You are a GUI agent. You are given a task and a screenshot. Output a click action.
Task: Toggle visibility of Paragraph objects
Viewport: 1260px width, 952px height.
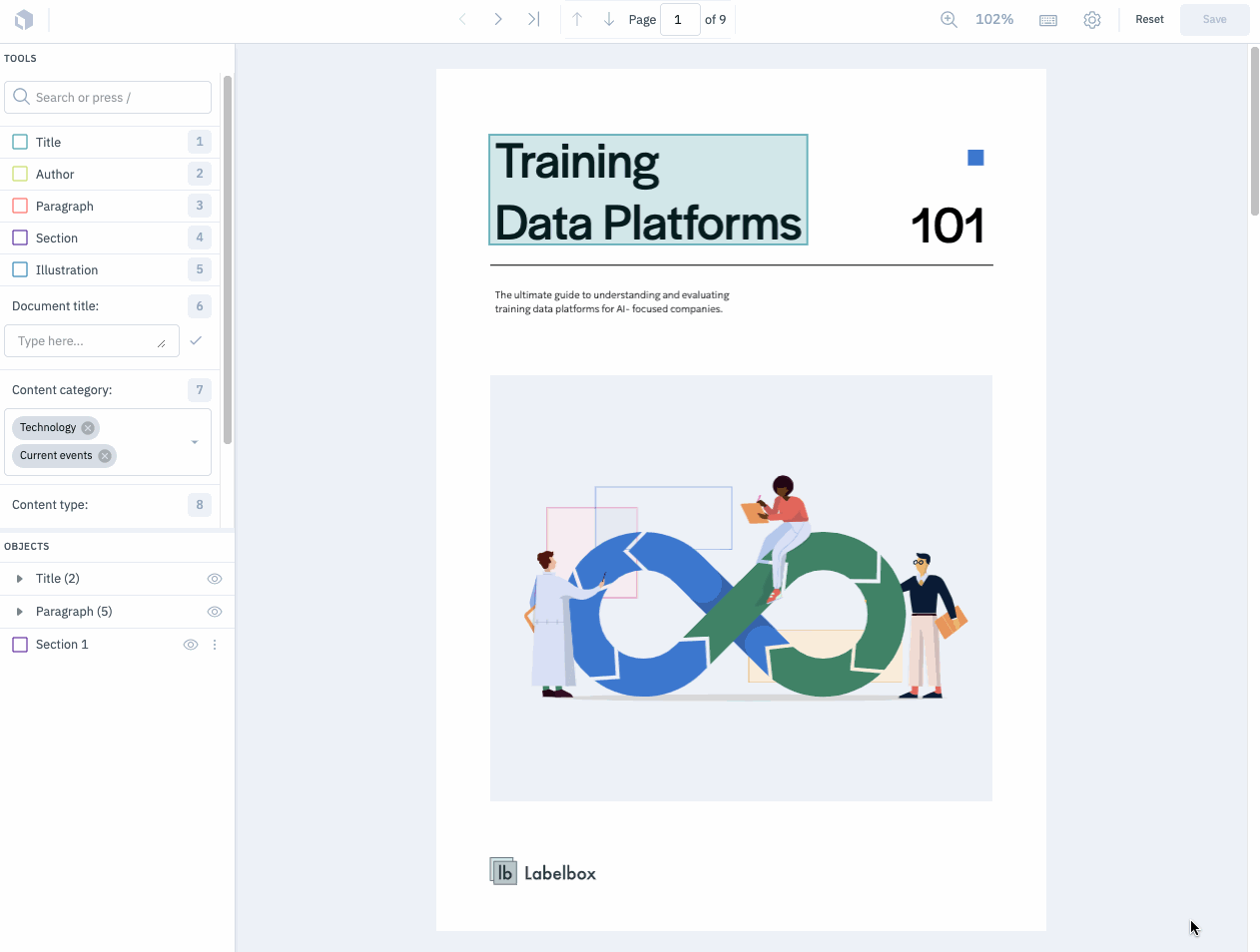215,612
